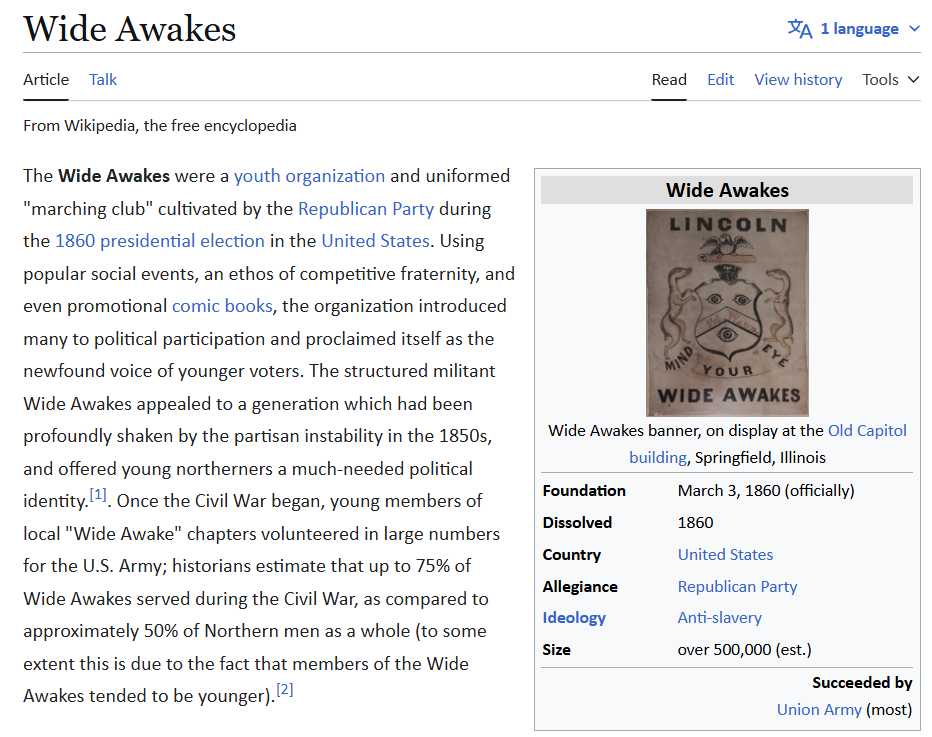Click 'From Wikipedia, the free encyclopedia' text
The width and height of the screenshot is (932, 737).
[159, 126]
